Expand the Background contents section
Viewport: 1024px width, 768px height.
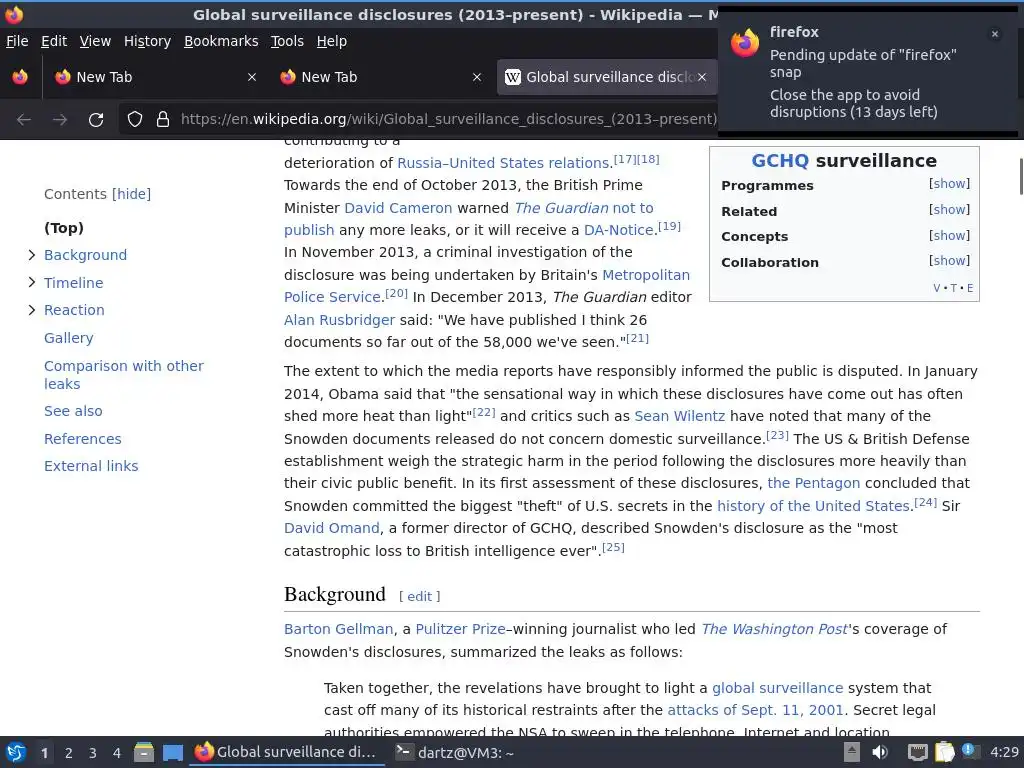click(31, 255)
